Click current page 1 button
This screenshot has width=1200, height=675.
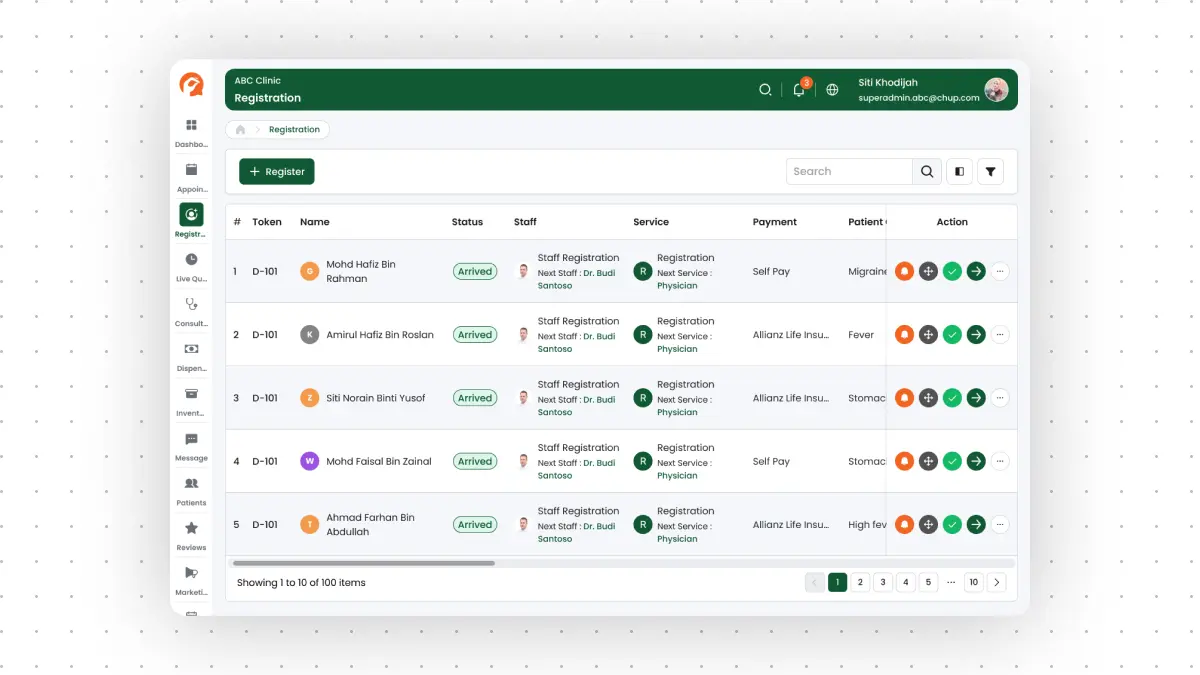(x=837, y=582)
